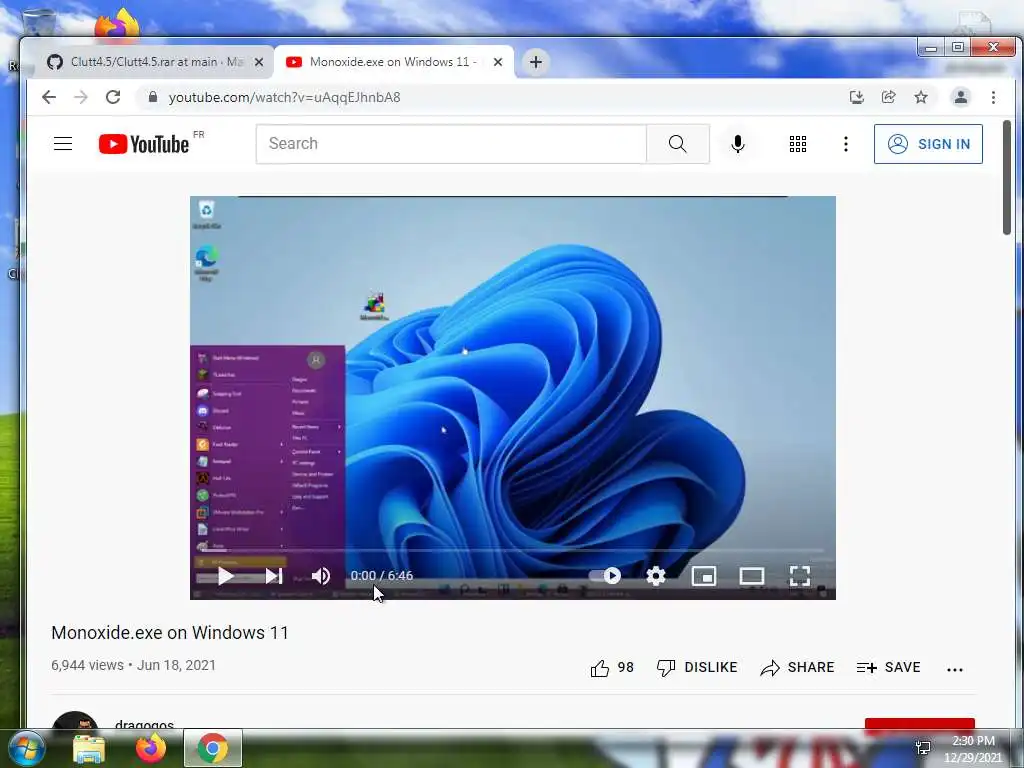The height and width of the screenshot is (768, 1024).
Task: Click into the YouTube search field
Action: coord(451,144)
